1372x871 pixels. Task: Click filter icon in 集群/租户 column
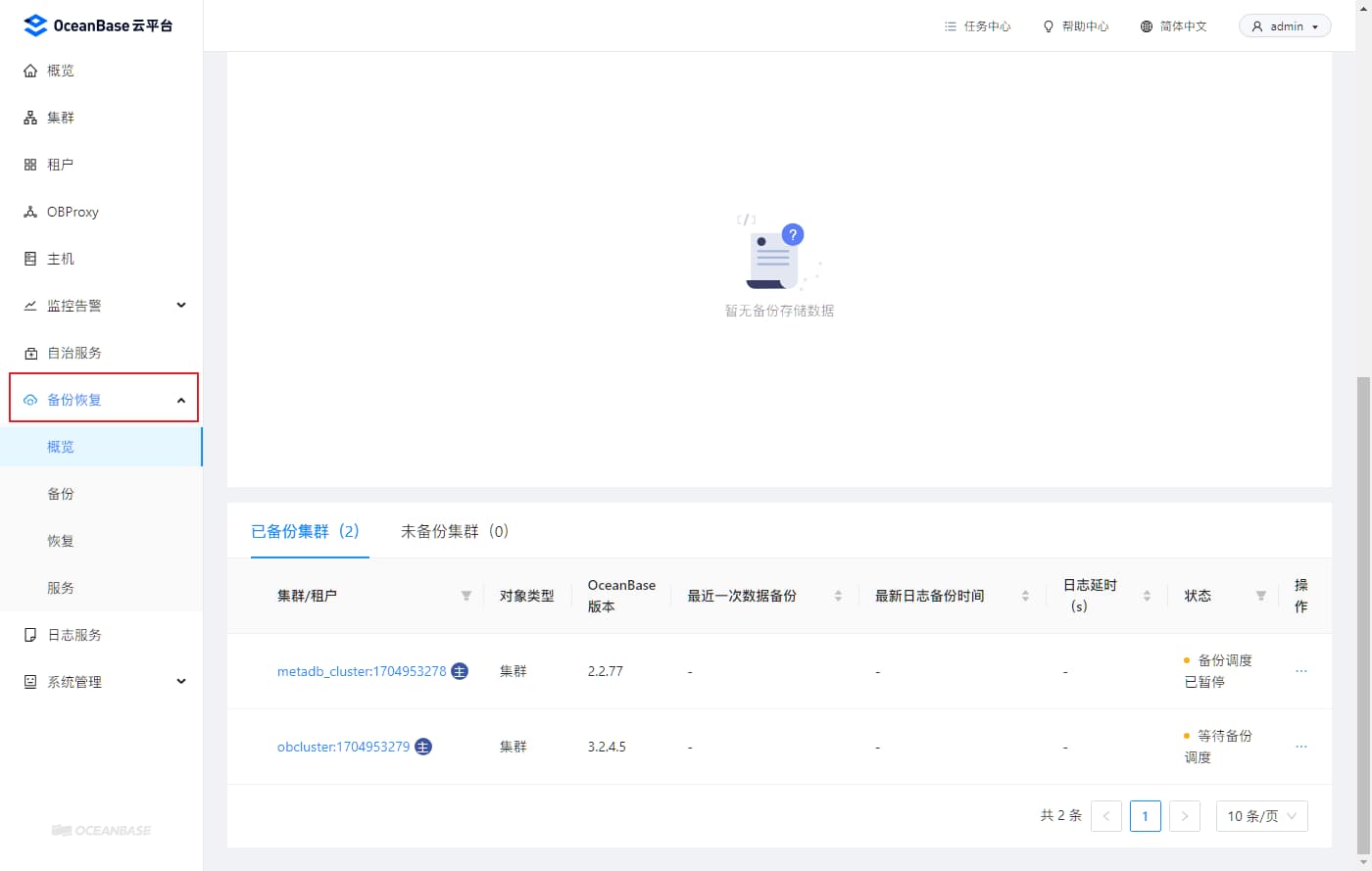tap(466, 596)
